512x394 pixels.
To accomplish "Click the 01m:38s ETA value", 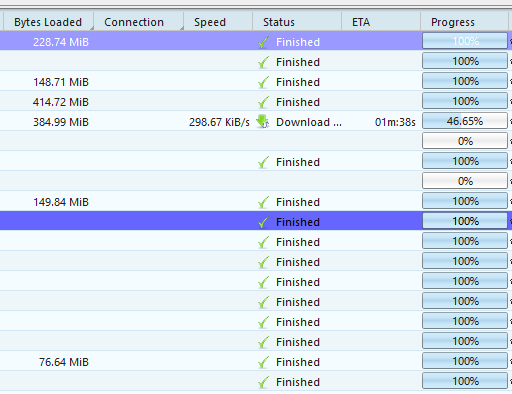I will [395, 122].
